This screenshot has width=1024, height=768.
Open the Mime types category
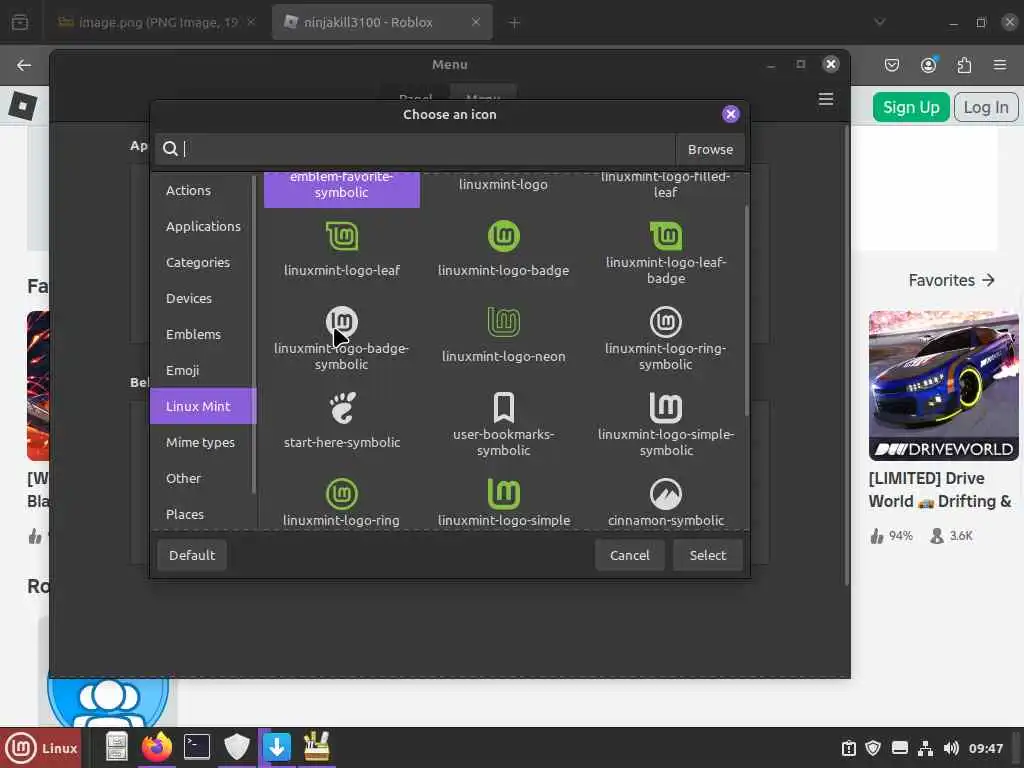203,442
